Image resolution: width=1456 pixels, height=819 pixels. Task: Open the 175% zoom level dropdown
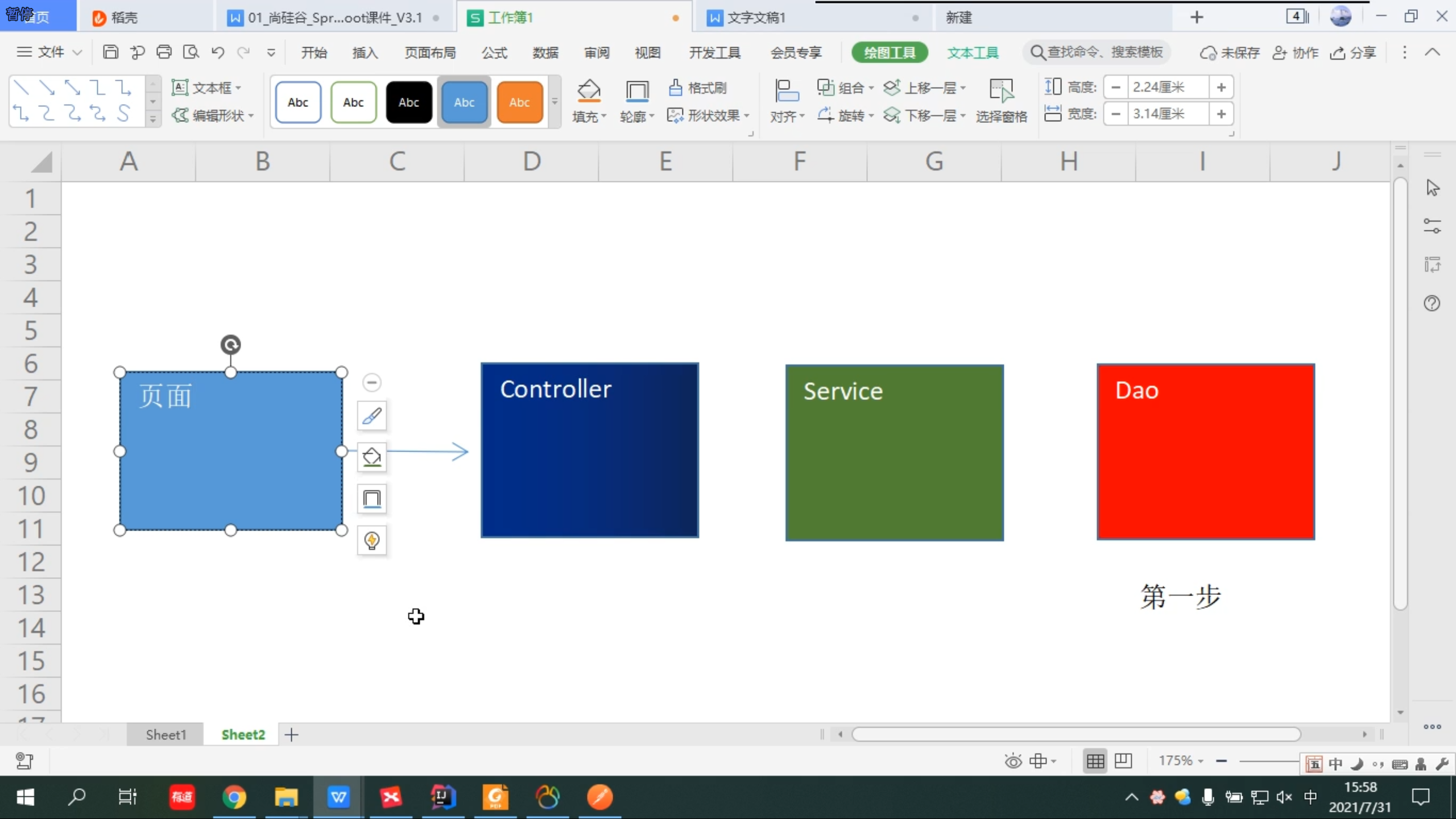coord(1181,761)
